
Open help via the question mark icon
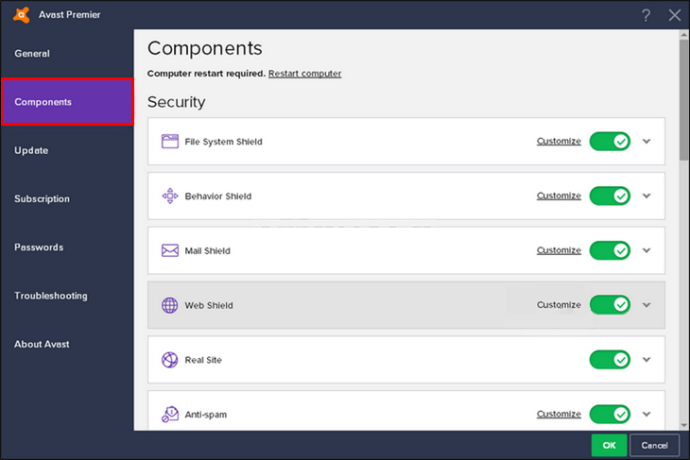[646, 15]
